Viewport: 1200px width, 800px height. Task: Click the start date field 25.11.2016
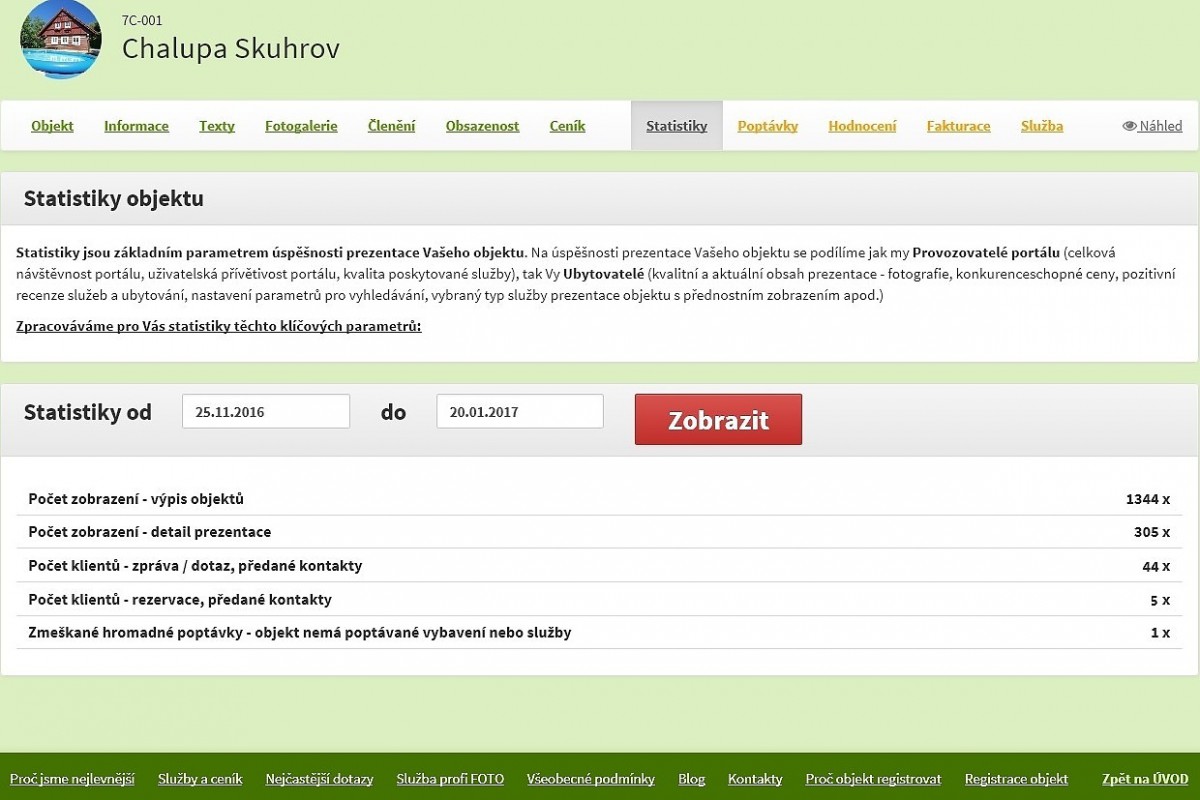coord(266,411)
